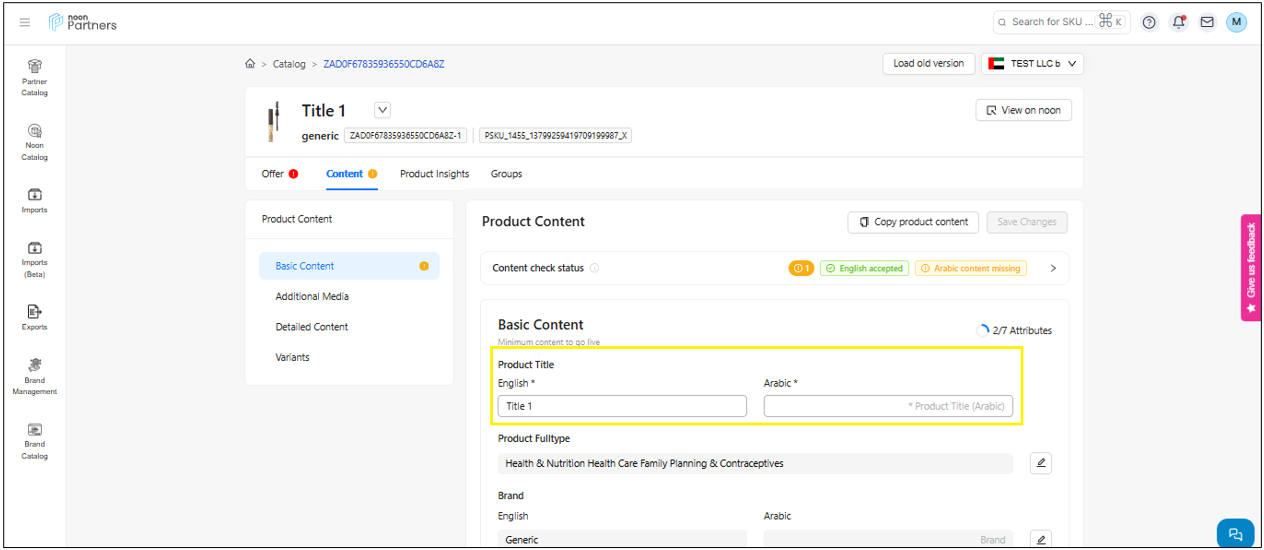Image resolution: width=1264 pixels, height=550 pixels.
Task: Switch to the Offer tab
Action: pos(279,174)
